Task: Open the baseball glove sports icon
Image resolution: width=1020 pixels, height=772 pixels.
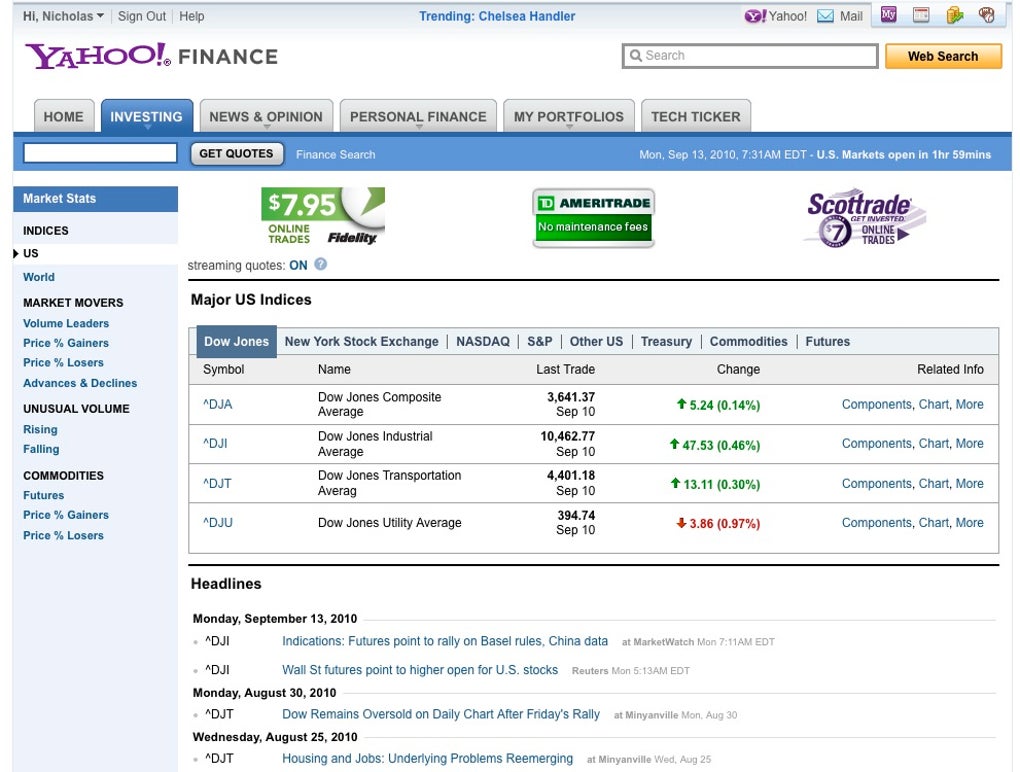Action: (987, 15)
